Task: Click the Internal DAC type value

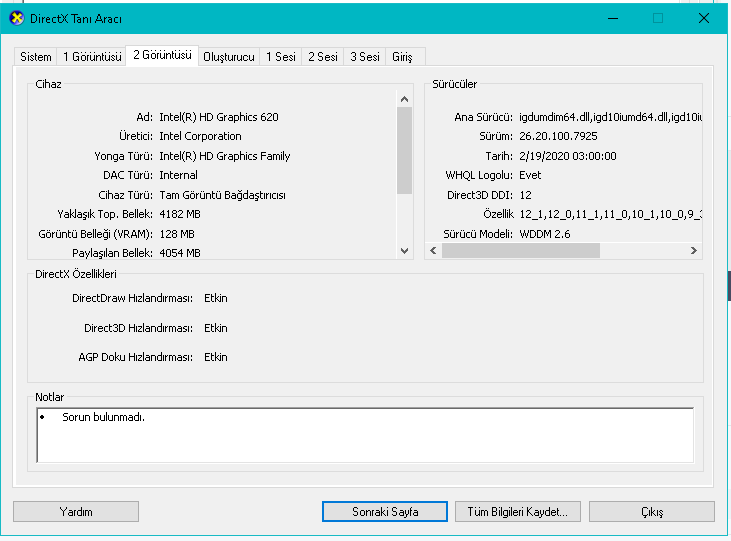Action: (179, 175)
